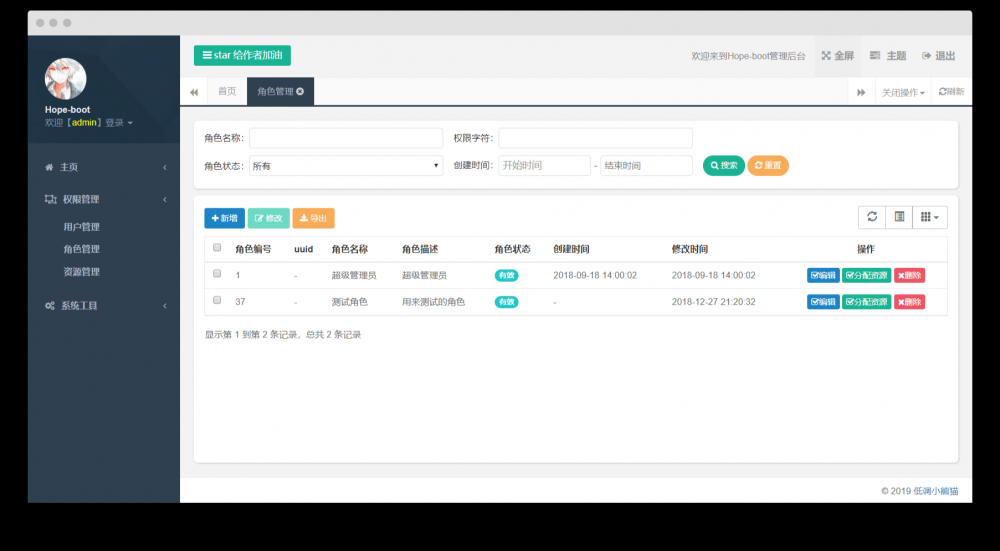The image size is (1000, 551).
Task: Select 用户管理 in the sidebar
Action: pyautogui.click(x=82, y=226)
